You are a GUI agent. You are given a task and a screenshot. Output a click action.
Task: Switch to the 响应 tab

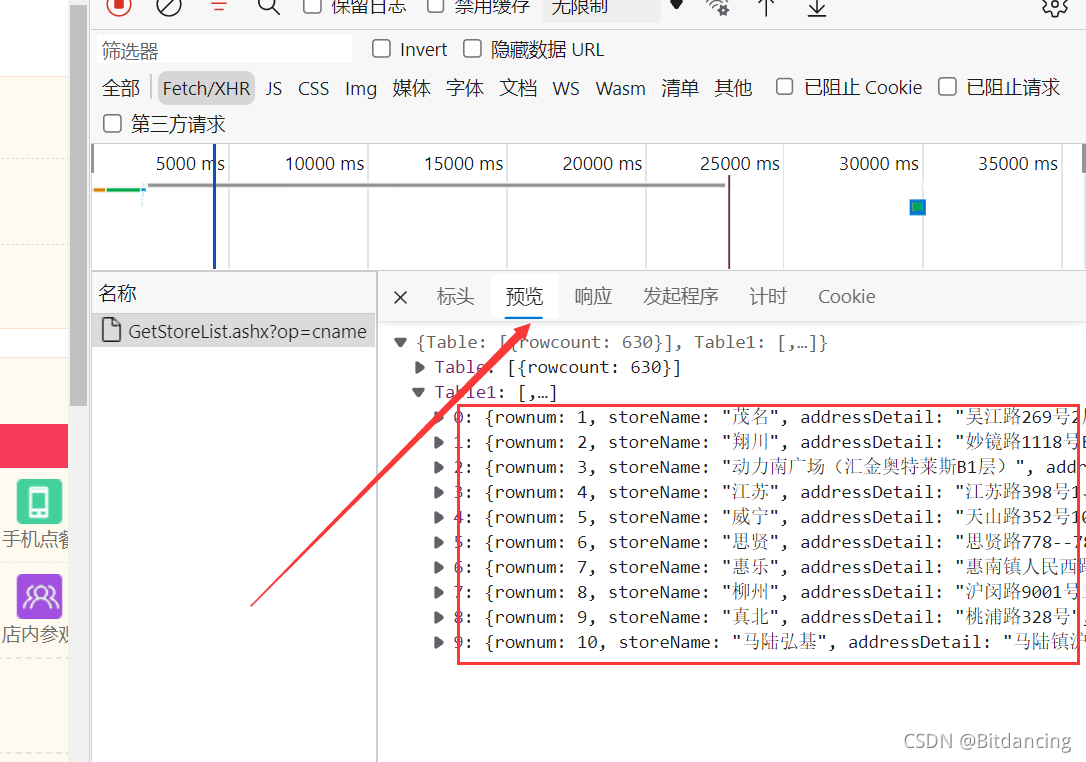(x=593, y=297)
